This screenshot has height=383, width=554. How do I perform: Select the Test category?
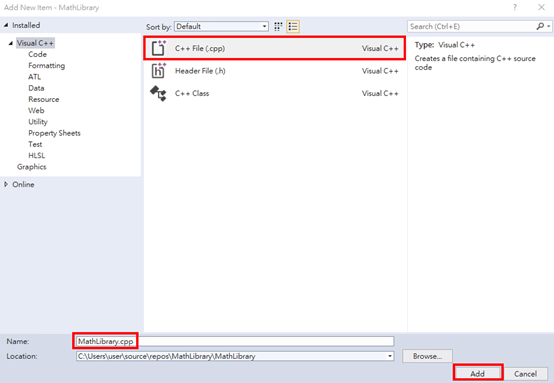(x=35, y=144)
